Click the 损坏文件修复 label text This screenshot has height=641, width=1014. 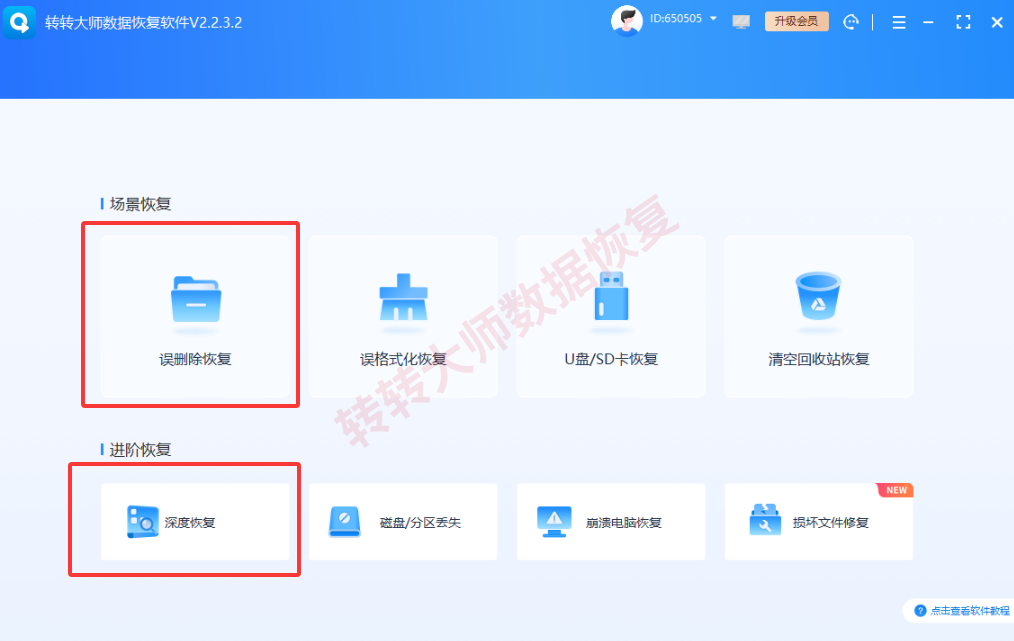click(x=830, y=523)
